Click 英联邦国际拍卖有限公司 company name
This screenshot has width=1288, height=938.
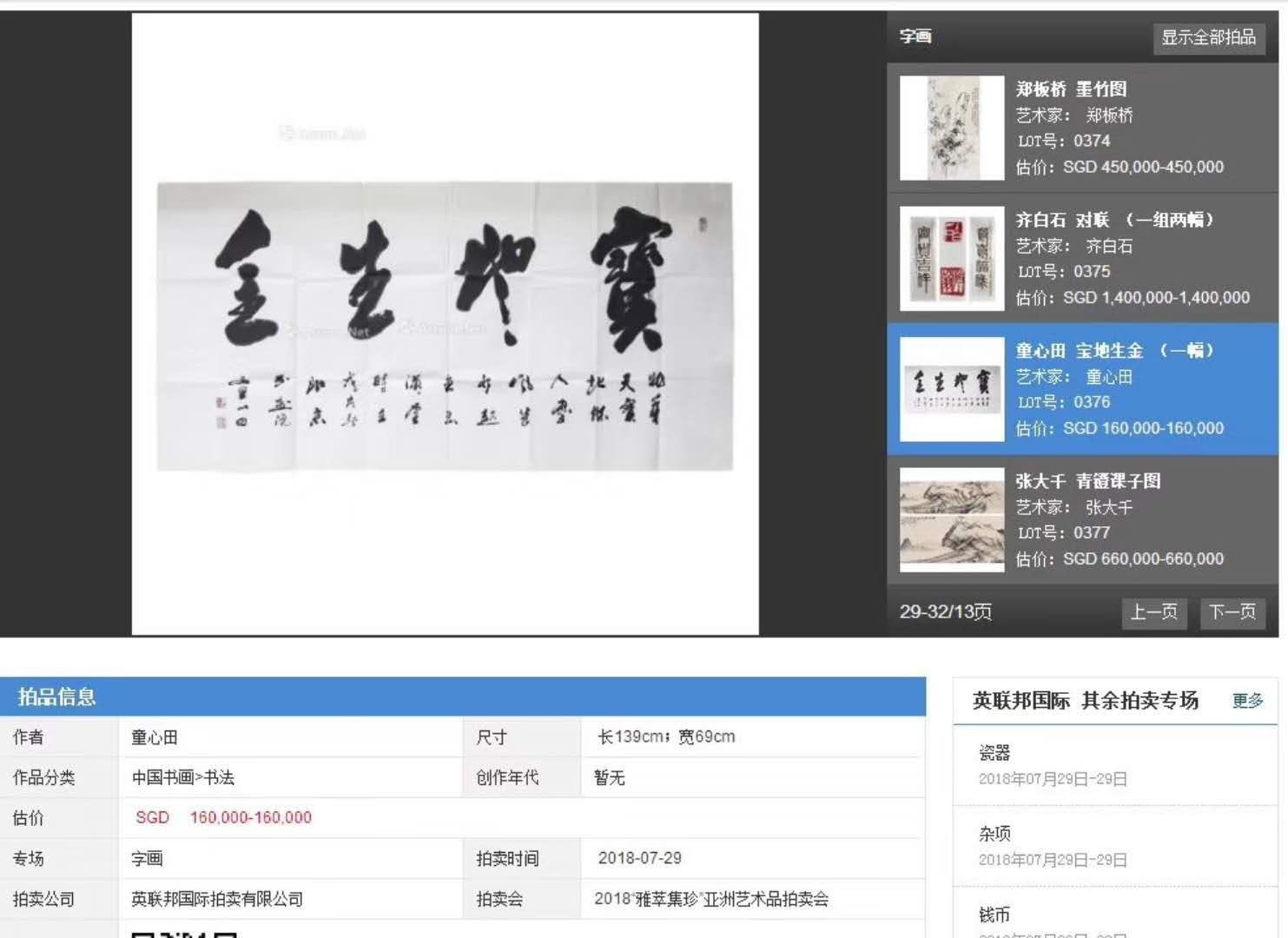click(217, 899)
